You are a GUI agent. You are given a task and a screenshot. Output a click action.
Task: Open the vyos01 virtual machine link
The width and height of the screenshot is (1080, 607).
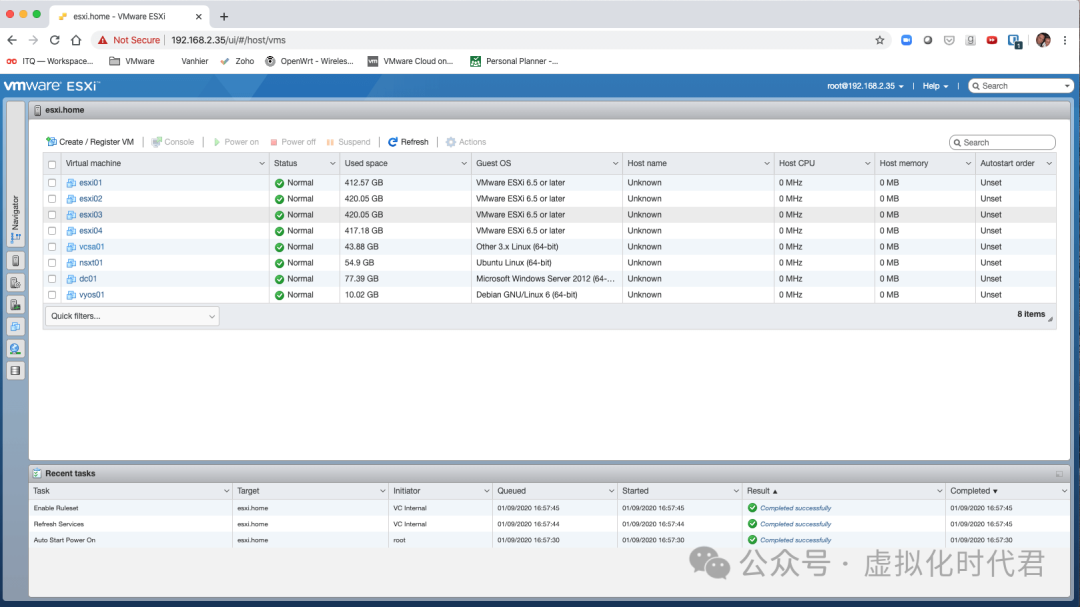point(92,295)
